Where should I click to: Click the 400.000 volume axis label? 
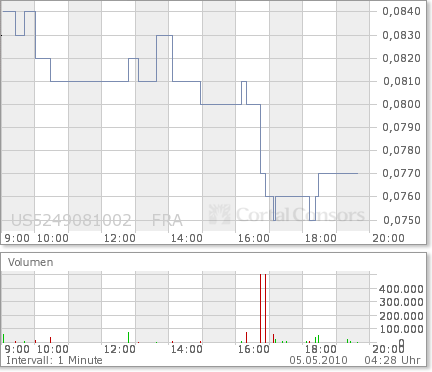[401, 289]
